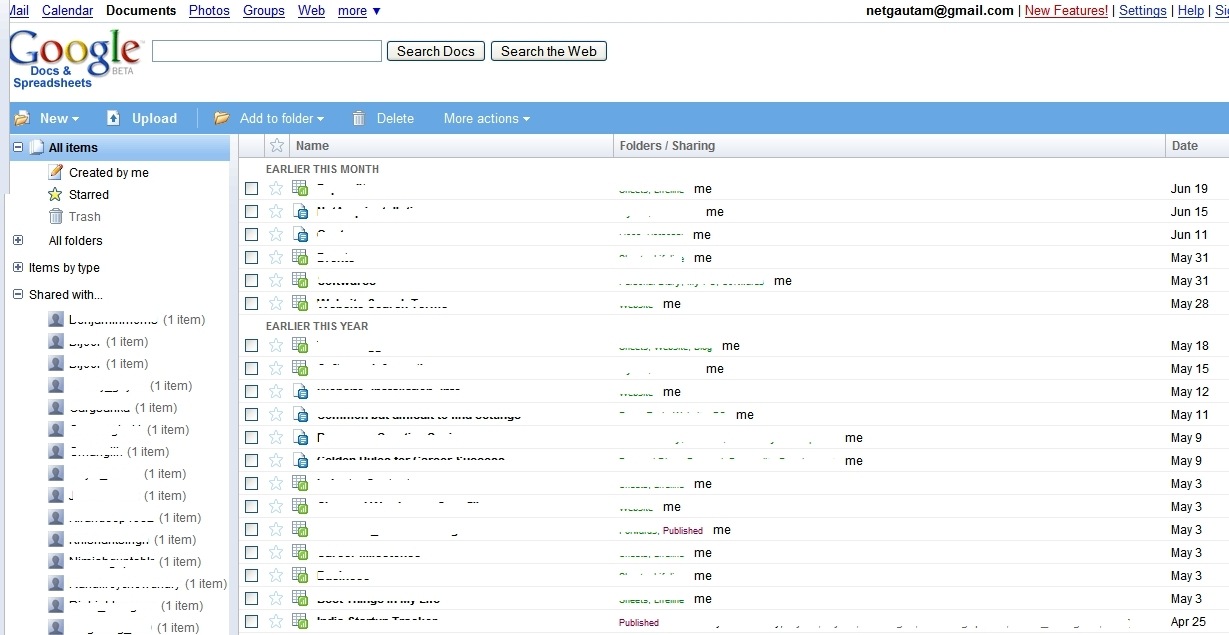Viewport: 1229px width, 635px height.
Task: Collapse the Shared with... section
Action: tap(17, 294)
